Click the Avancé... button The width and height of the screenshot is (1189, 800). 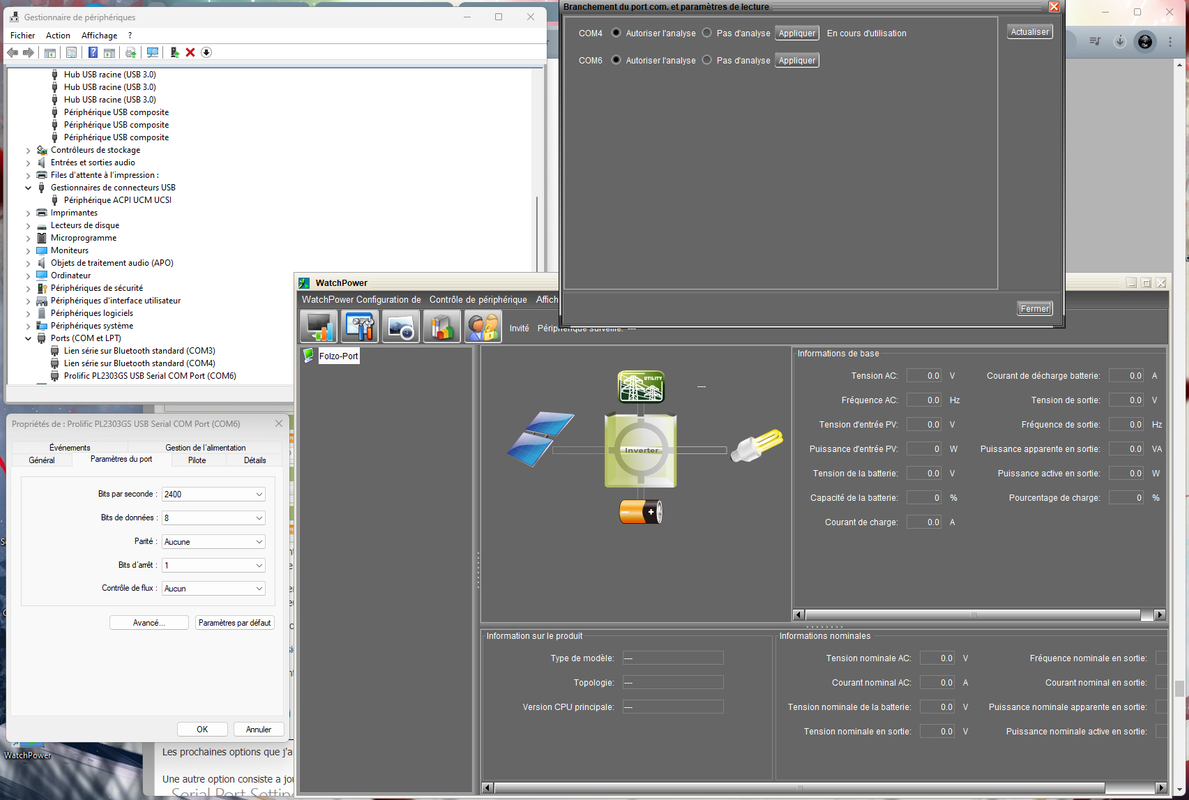(x=149, y=623)
